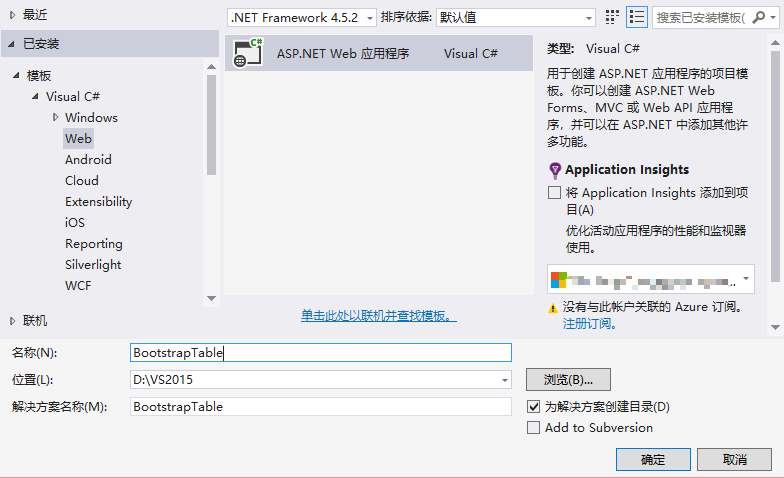The width and height of the screenshot is (784, 478).
Task: Open the .NET Framework version dropdown
Action: tap(370, 18)
